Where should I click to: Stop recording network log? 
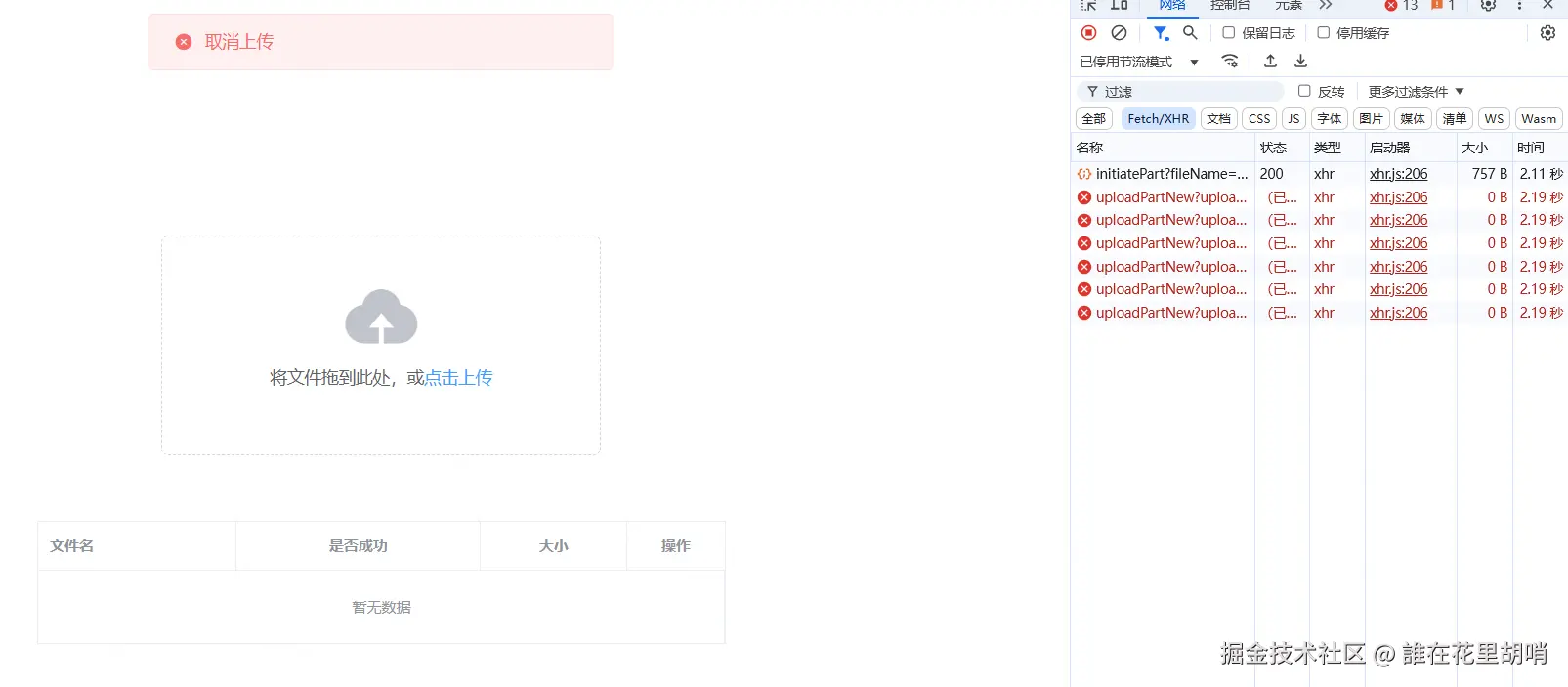pos(1088,33)
